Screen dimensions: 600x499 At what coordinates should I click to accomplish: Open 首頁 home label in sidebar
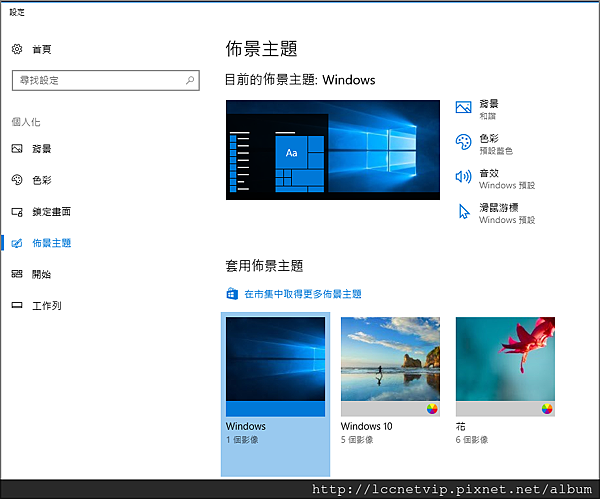point(42,49)
